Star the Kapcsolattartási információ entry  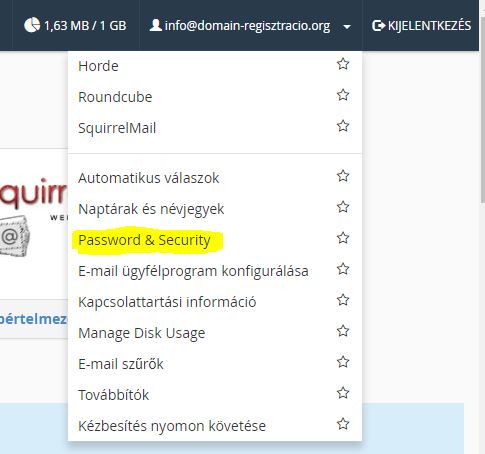point(343,300)
